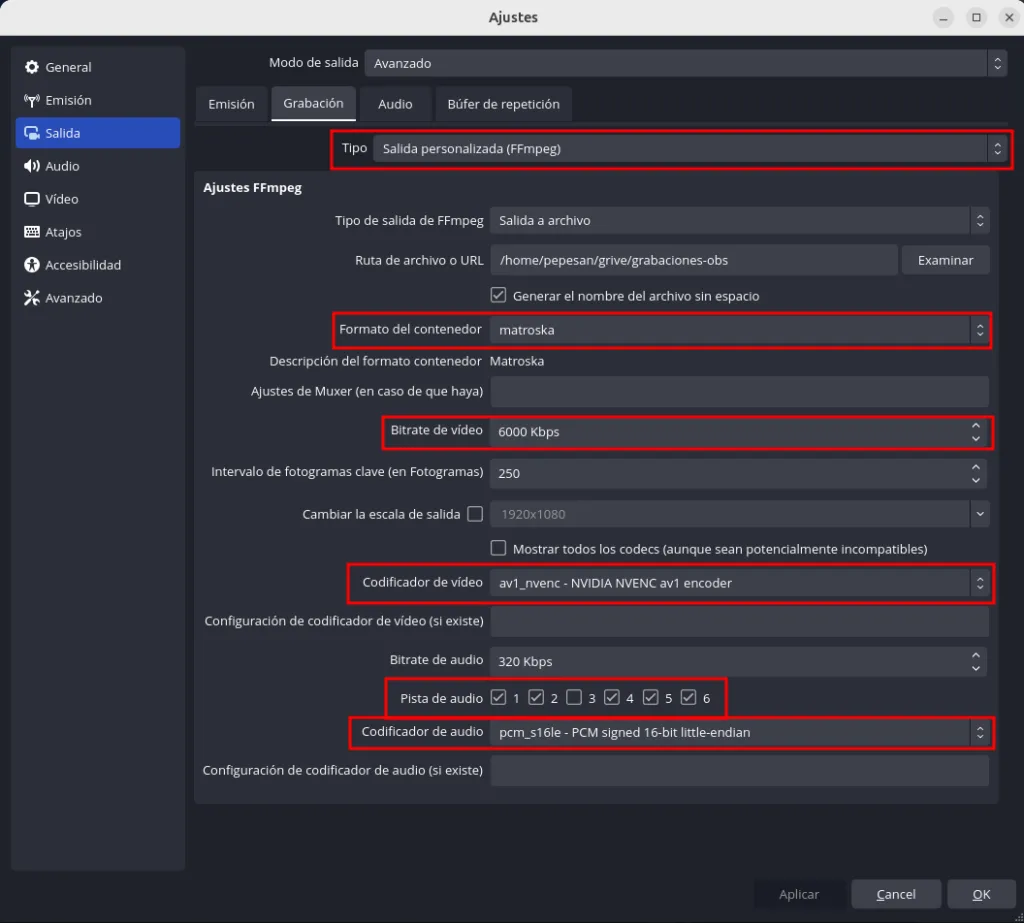Increase the Bitrate de vídeo stepper
1024x923 pixels.
click(x=976, y=426)
